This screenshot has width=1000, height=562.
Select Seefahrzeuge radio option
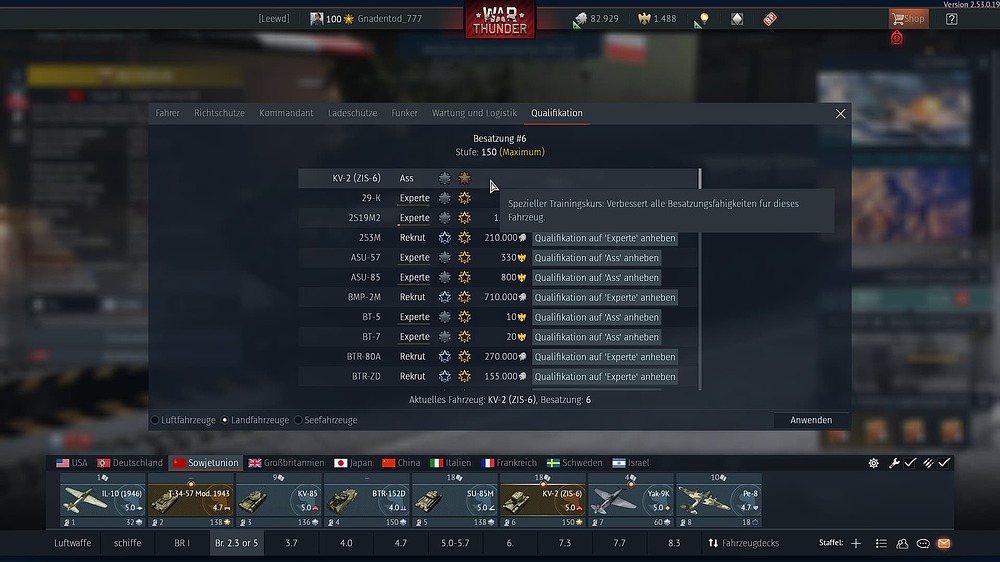point(325,420)
